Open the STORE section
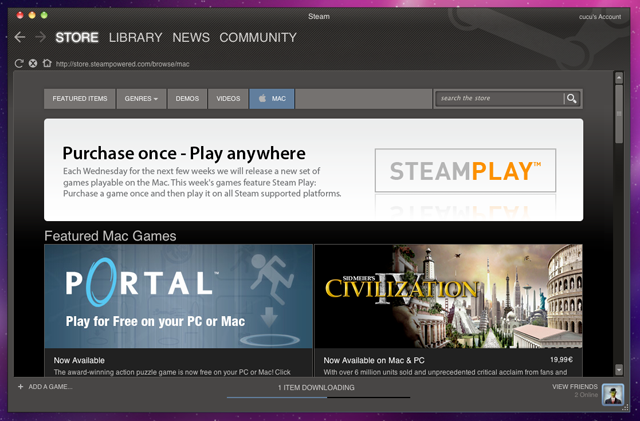Screen dimensions: 640x421 click(77, 38)
